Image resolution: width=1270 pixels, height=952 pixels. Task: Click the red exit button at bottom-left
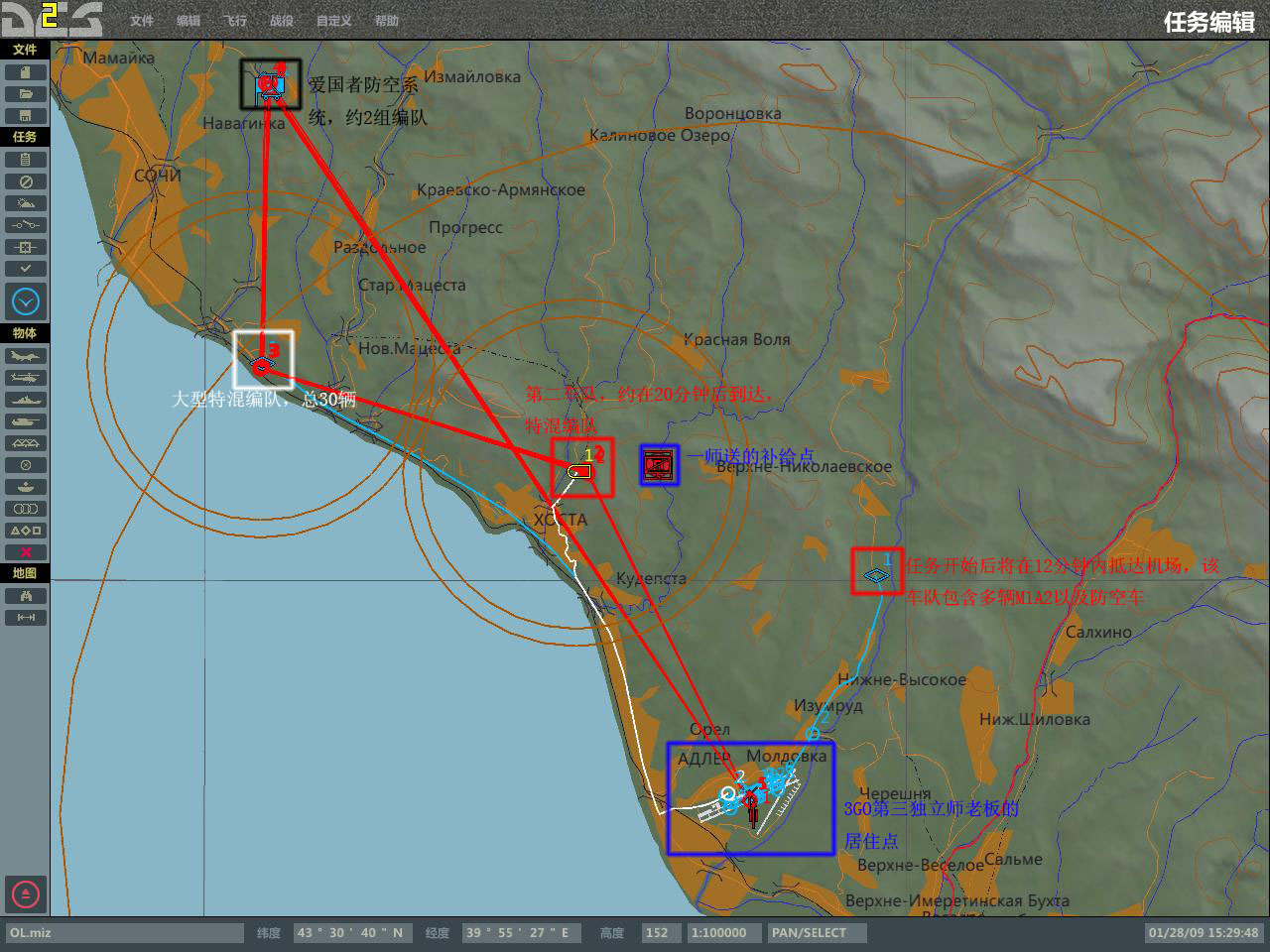(26, 893)
